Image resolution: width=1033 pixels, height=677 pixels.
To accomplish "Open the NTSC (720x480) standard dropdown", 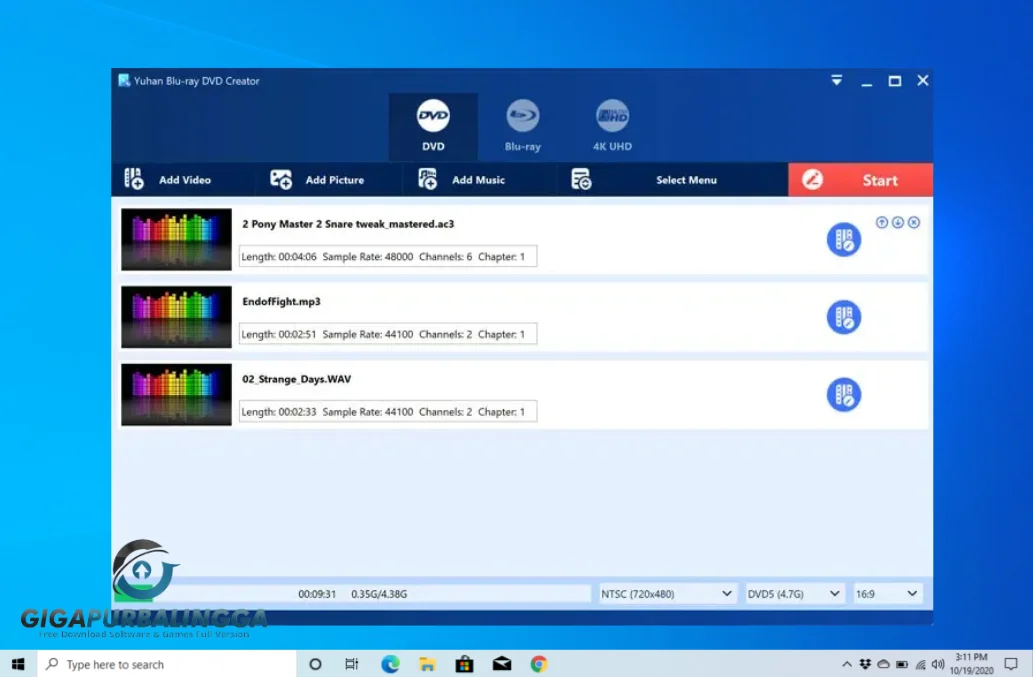I will [667, 594].
